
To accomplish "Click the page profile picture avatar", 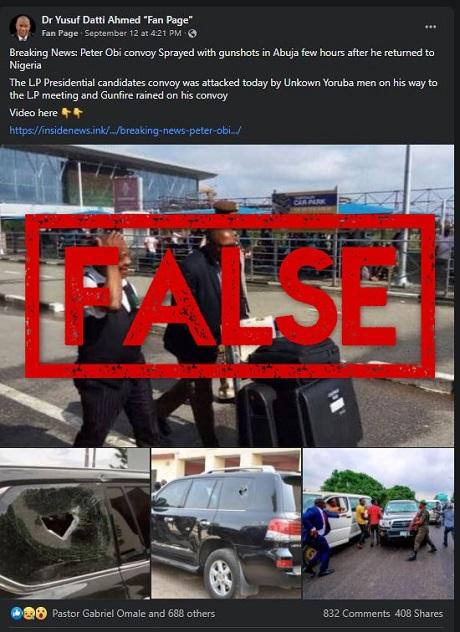I will point(22,27).
